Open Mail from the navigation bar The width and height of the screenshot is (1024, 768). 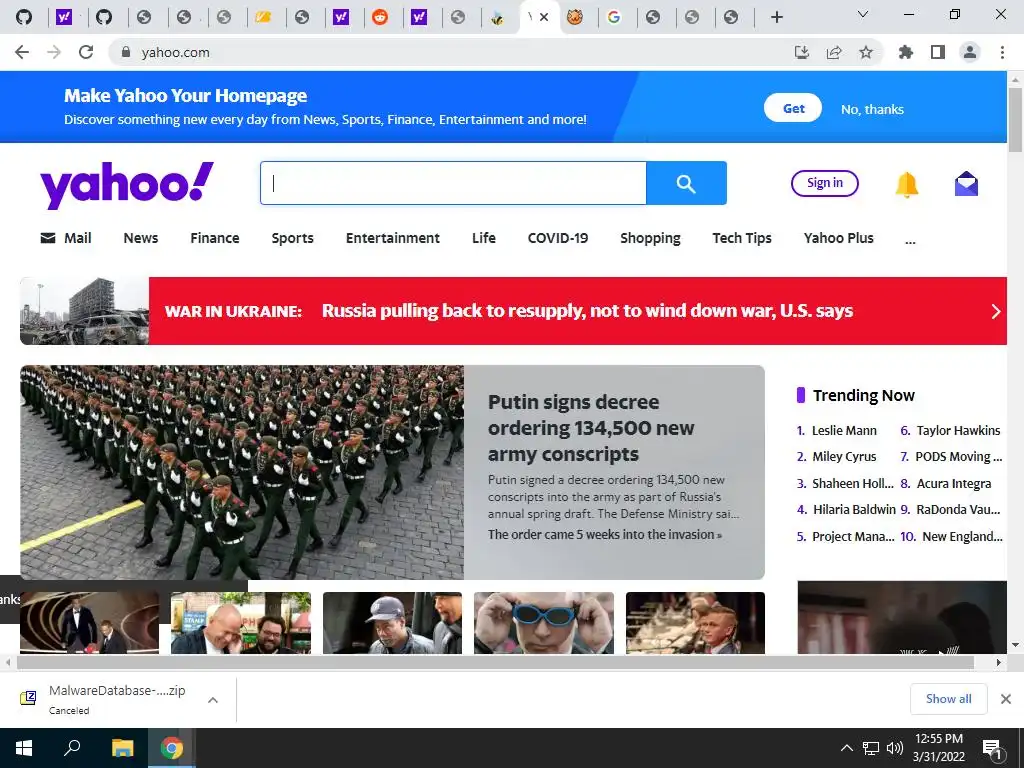(66, 238)
